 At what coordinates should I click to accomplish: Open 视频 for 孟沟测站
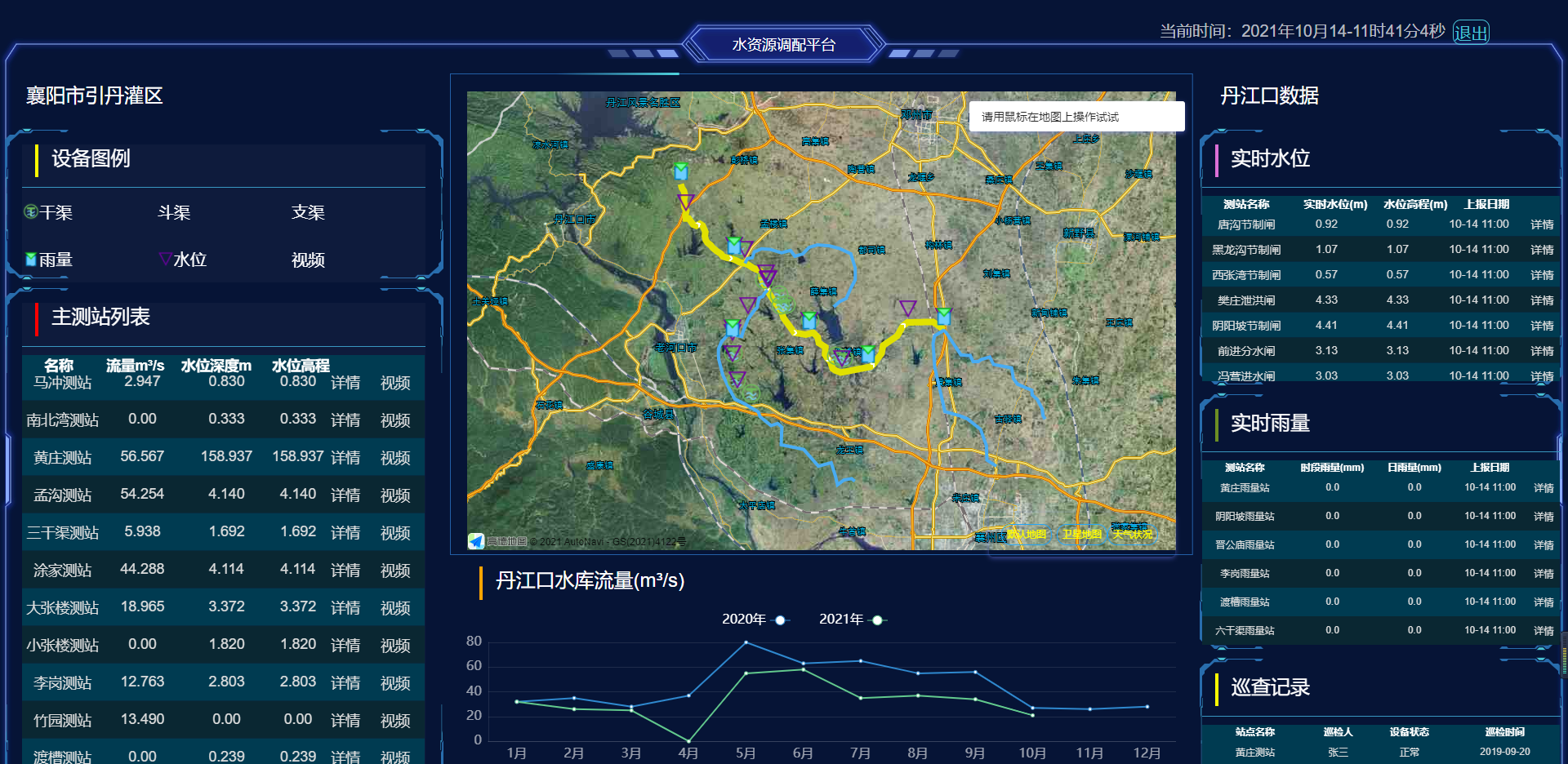tap(395, 495)
